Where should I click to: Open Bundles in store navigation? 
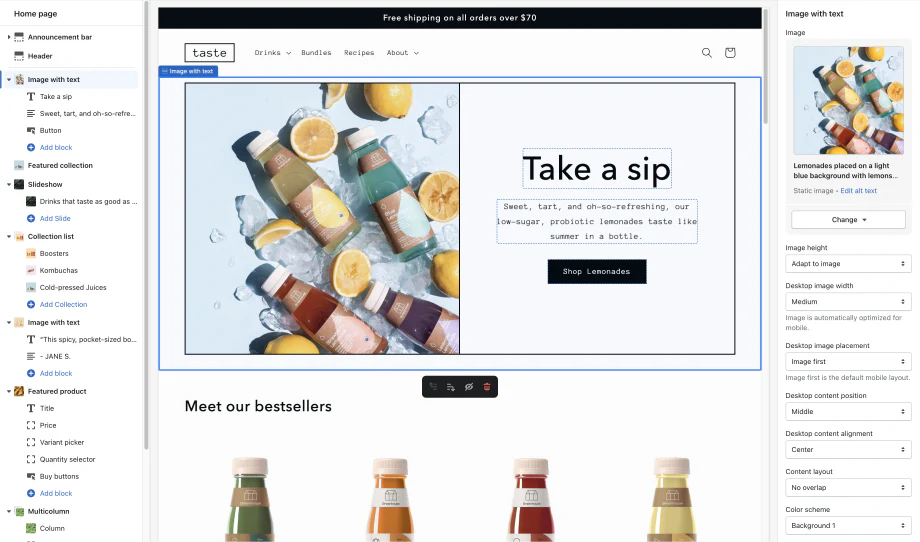pos(316,53)
